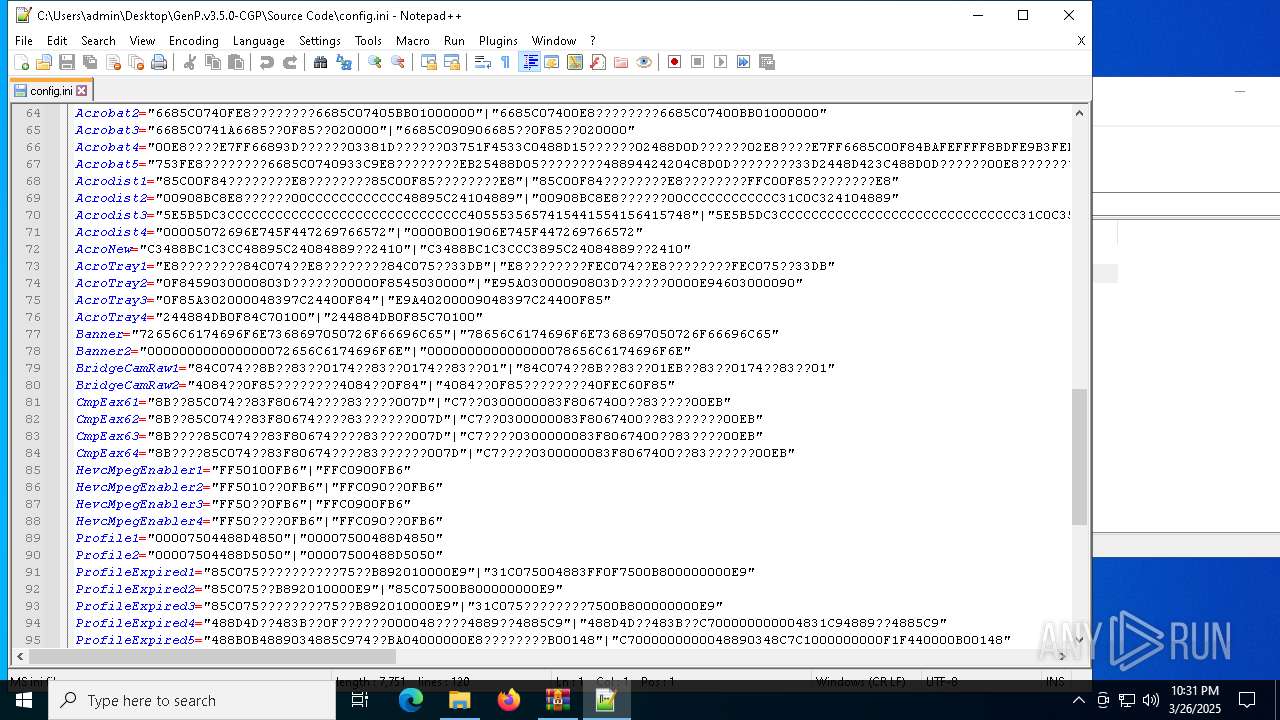Click the Copy toolbar icon
The height and width of the screenshot is (720, 1280).
click(213, 62)
